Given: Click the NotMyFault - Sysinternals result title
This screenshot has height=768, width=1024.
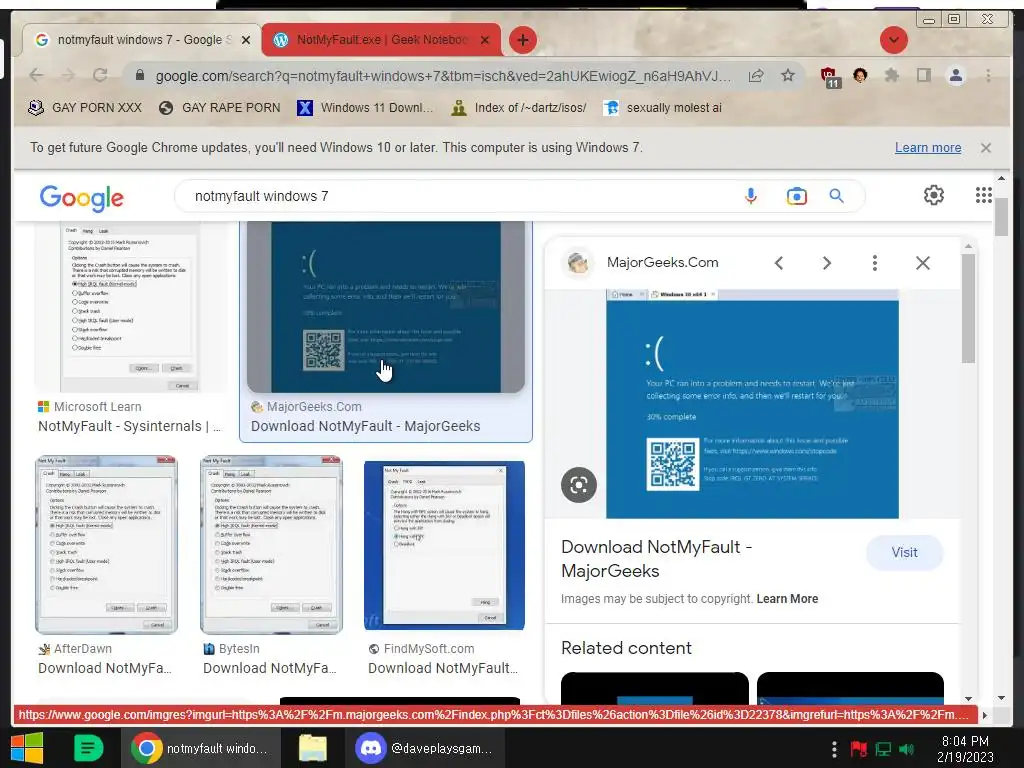Looking at the screenshot, I should (x=129, y=426).
